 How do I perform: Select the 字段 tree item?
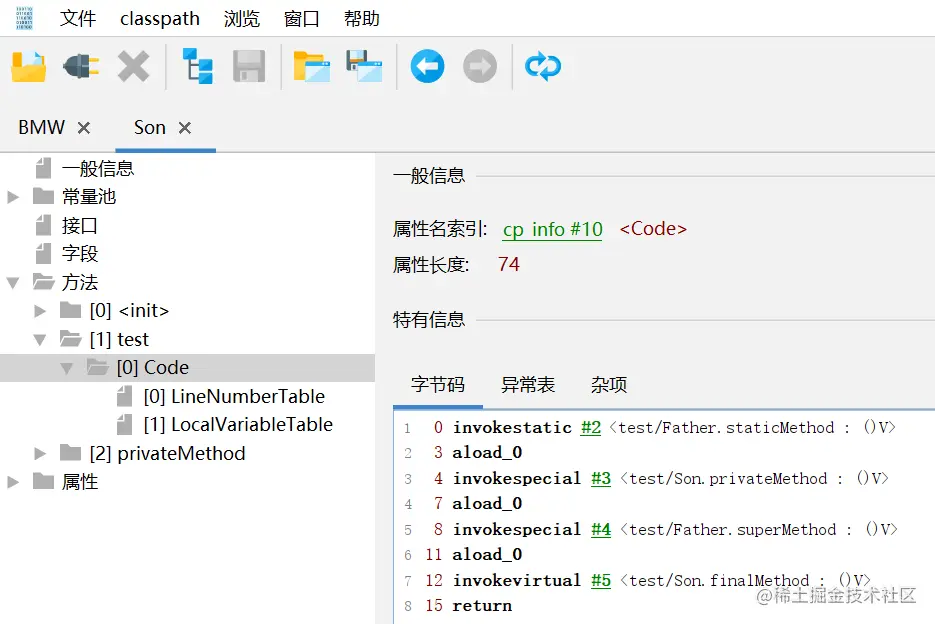point(79,254)
